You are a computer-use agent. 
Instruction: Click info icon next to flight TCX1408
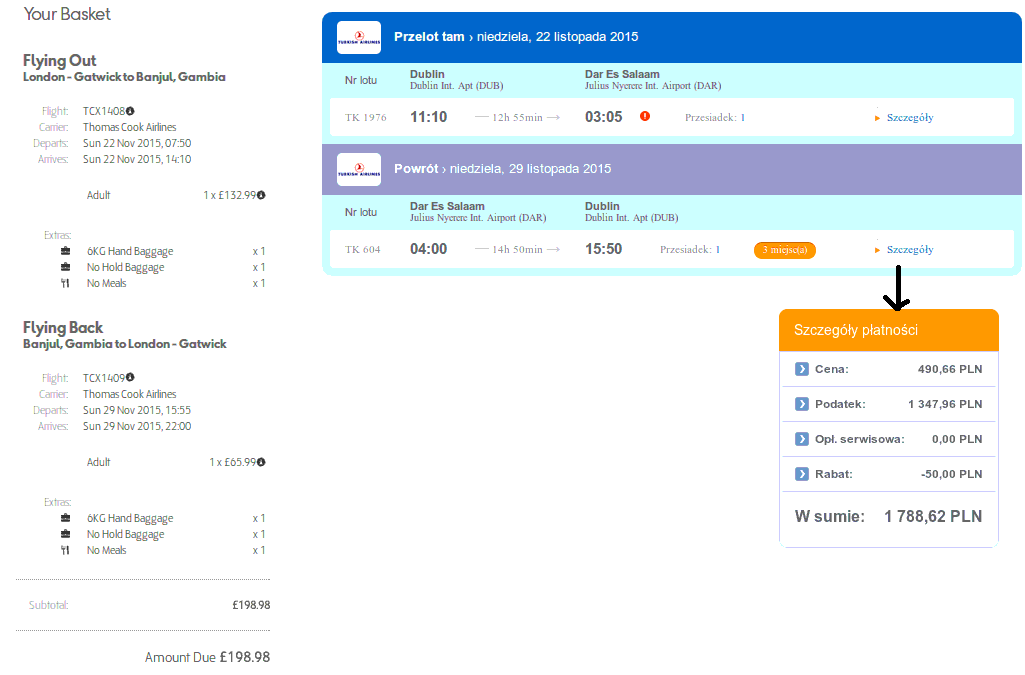tap(130, 111)
